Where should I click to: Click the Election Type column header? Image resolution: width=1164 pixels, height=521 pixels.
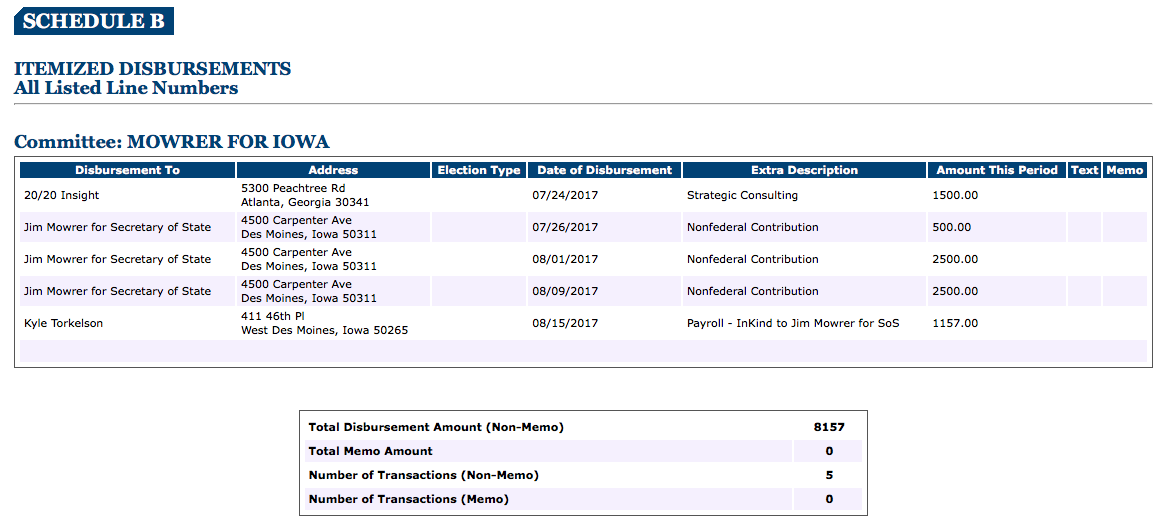point(479,170)
